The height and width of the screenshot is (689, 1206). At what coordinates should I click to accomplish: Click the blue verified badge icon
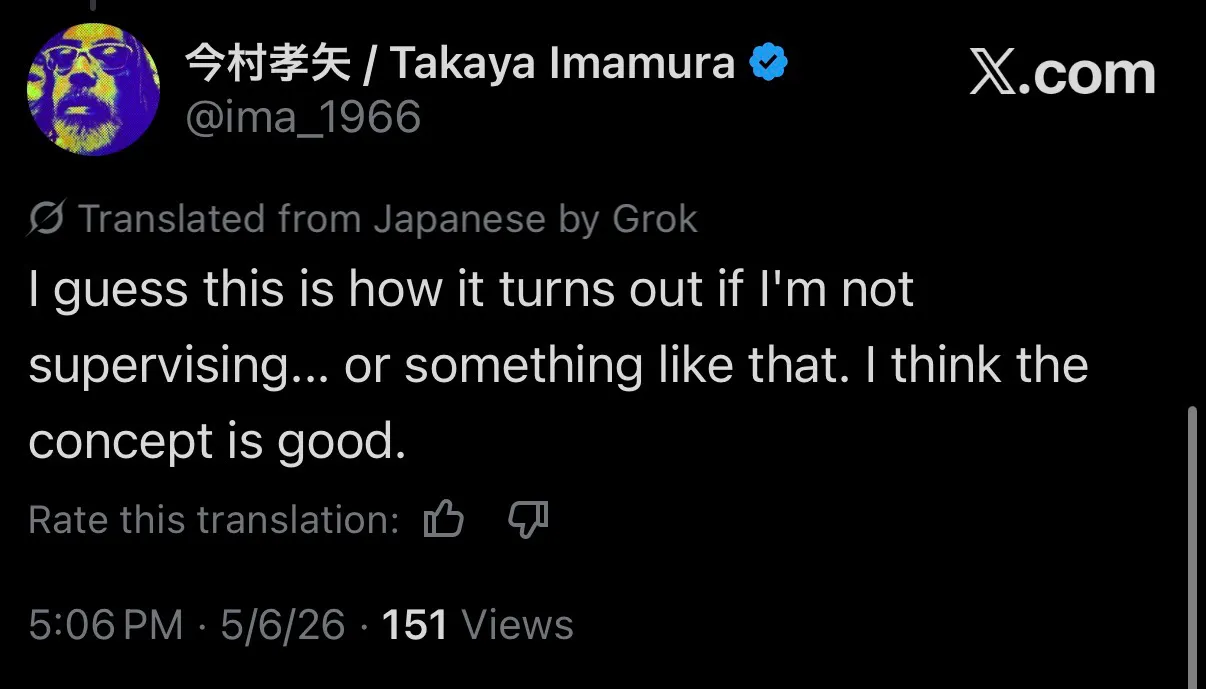point(769,65)
